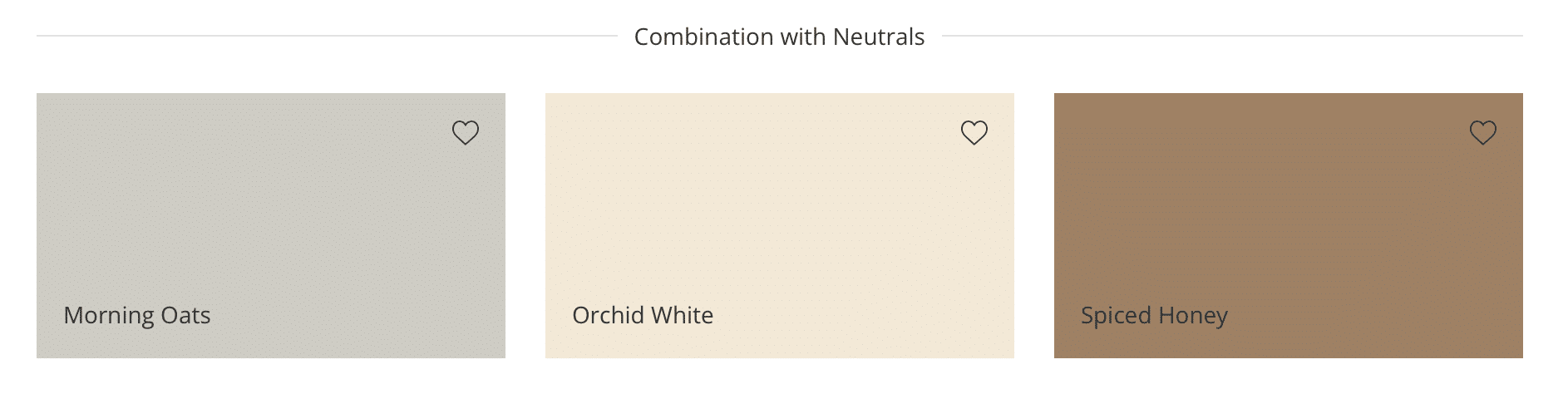
Task: Click the heart on the cream swatch
Action: (x=974, y=133)
